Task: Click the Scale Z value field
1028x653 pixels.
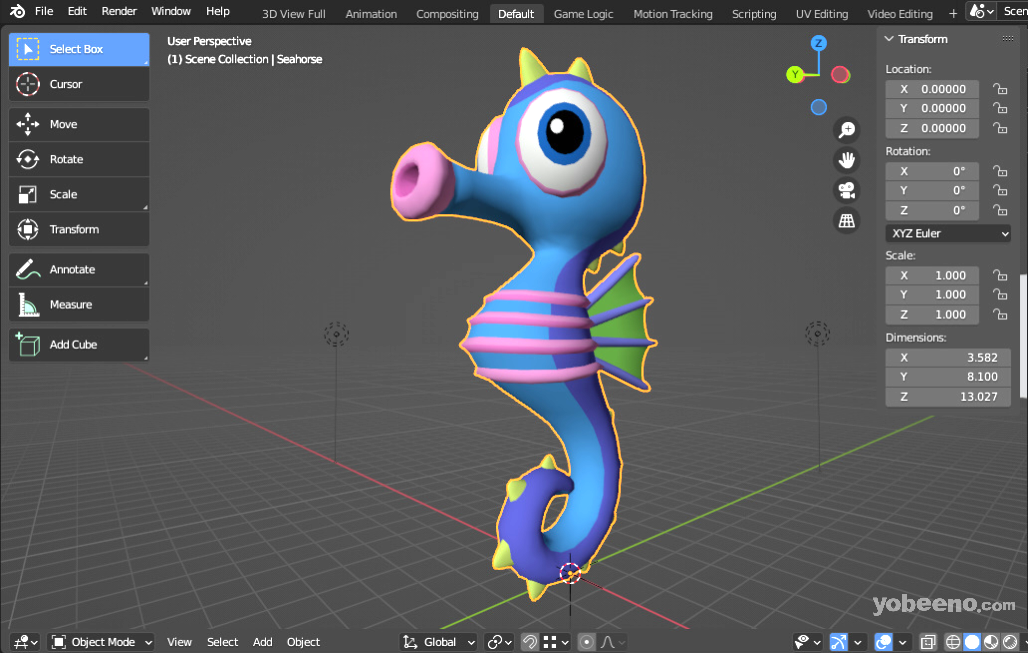Action: coord(932,315)
